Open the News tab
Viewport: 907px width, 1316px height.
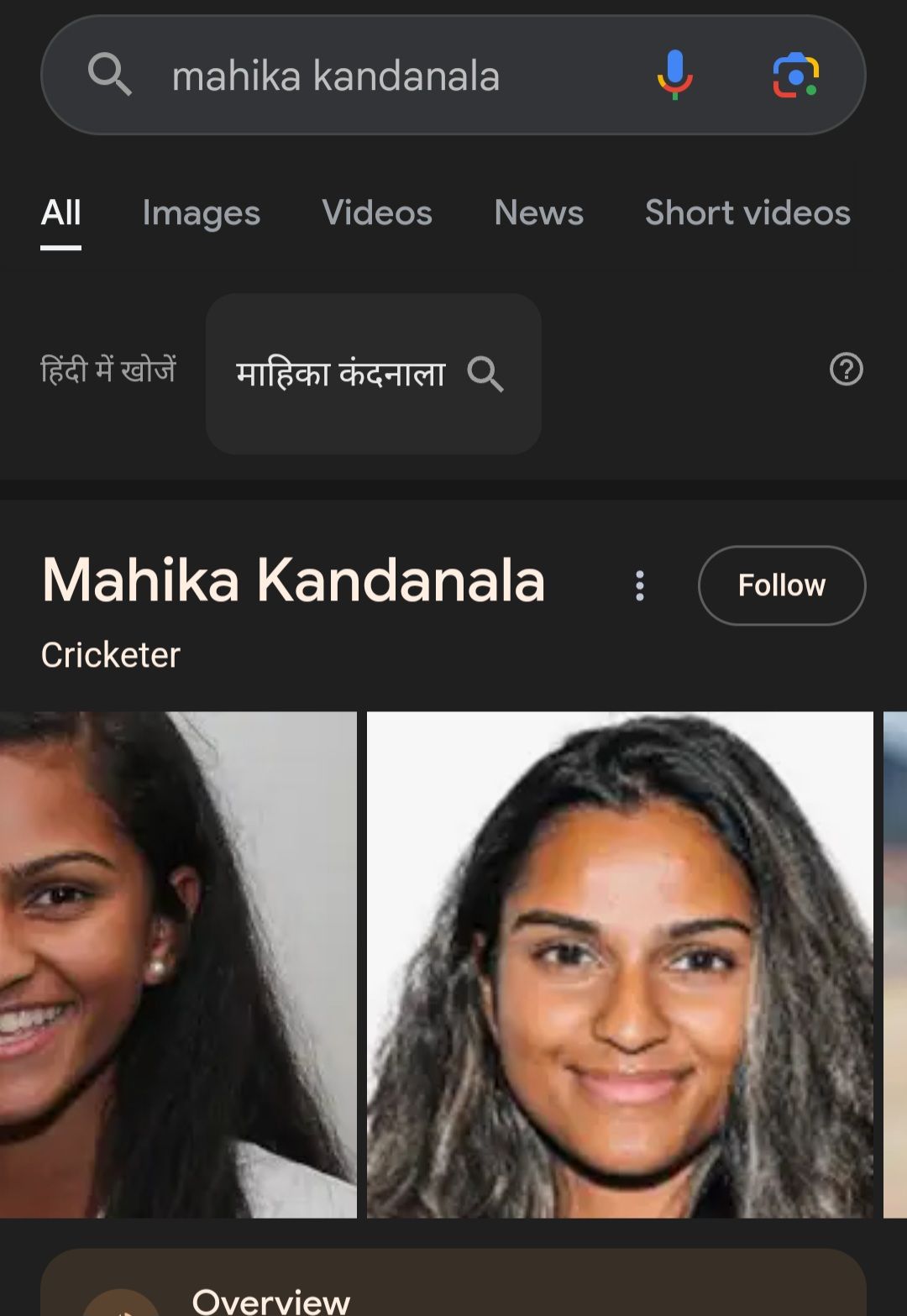(x=538, y=213)
